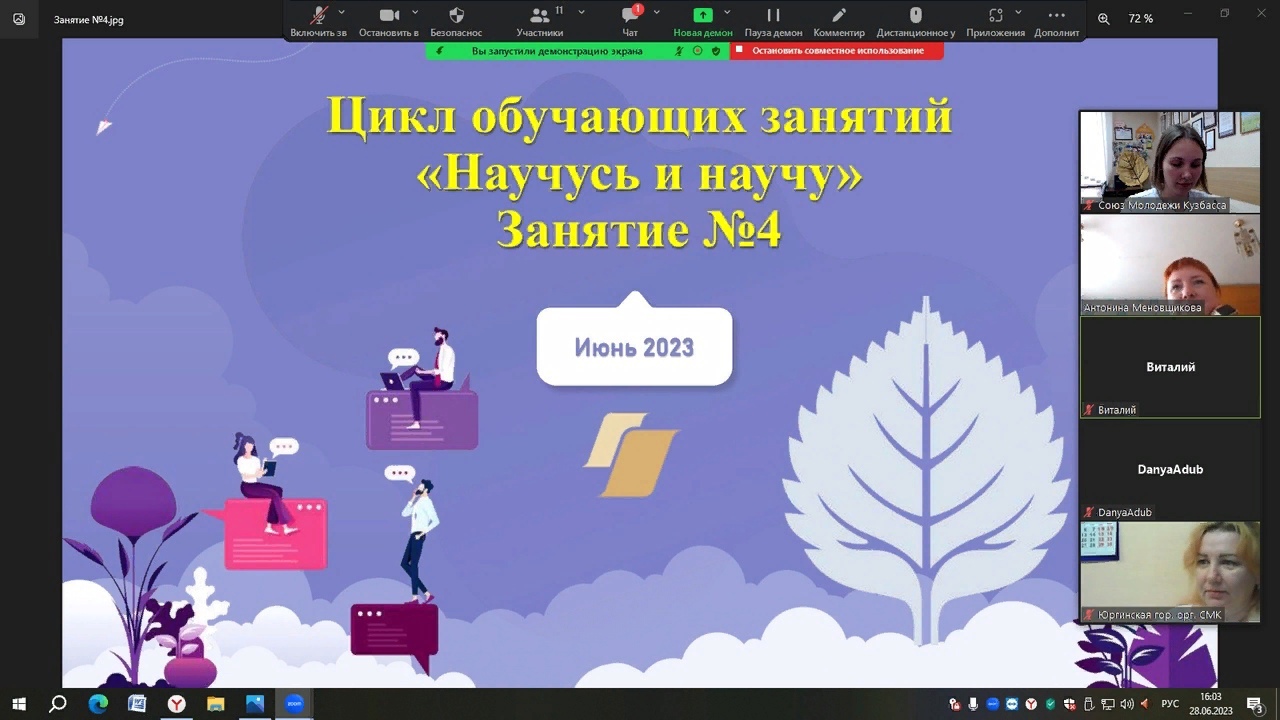Viewport: 1280px width, 720px height.
Task: Click Остановить совместное использование red button
Action: (x=837, y=50)
